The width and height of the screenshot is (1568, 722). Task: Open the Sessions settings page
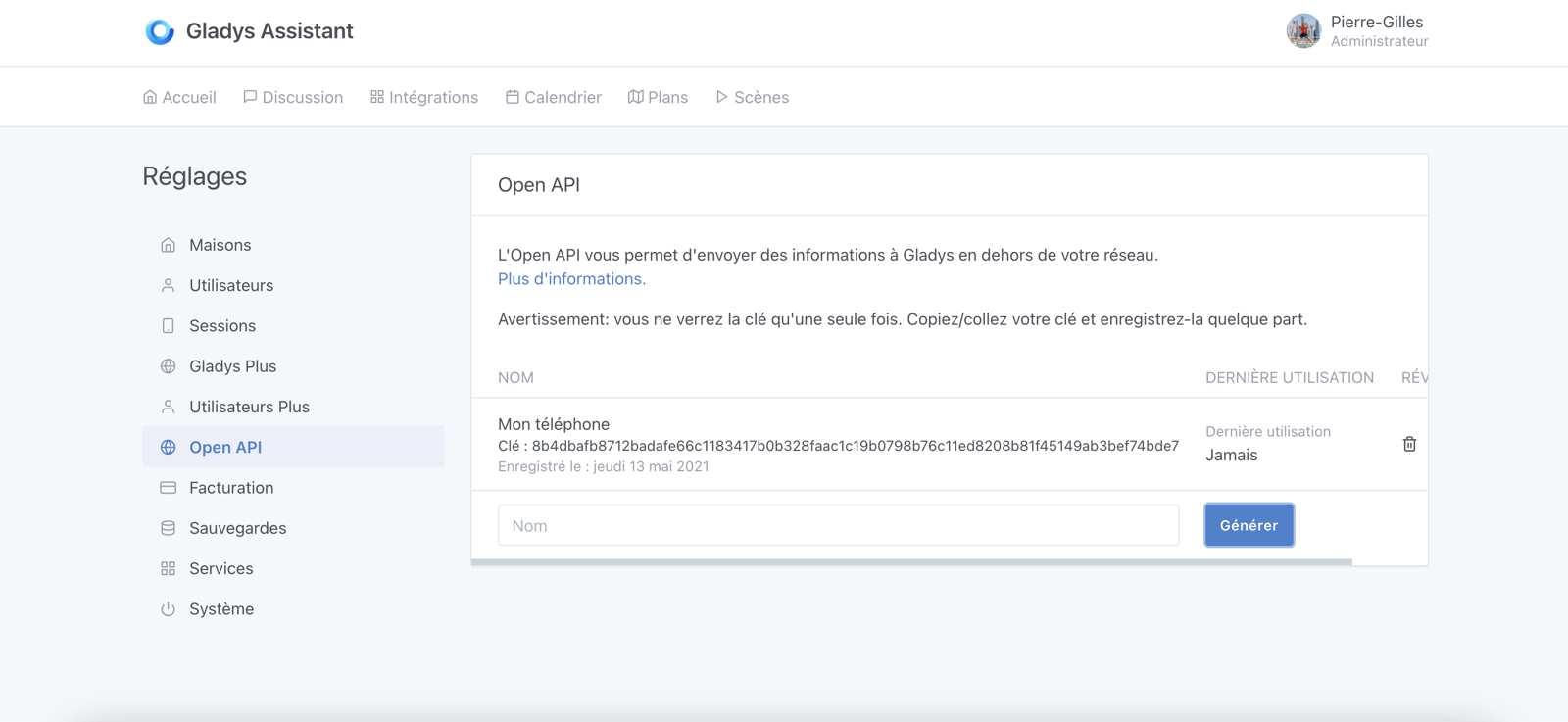[x=221, y=326]
